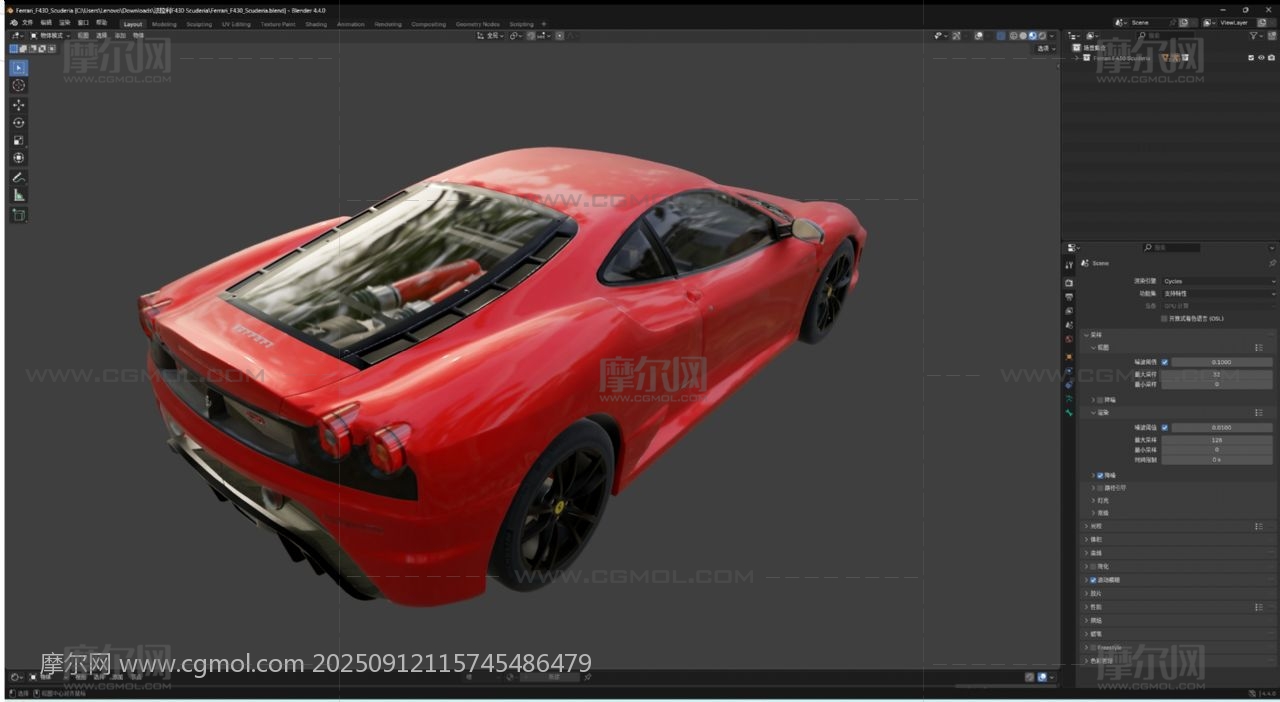
Task: Add a new workspace with plus button
Action: 544,24
